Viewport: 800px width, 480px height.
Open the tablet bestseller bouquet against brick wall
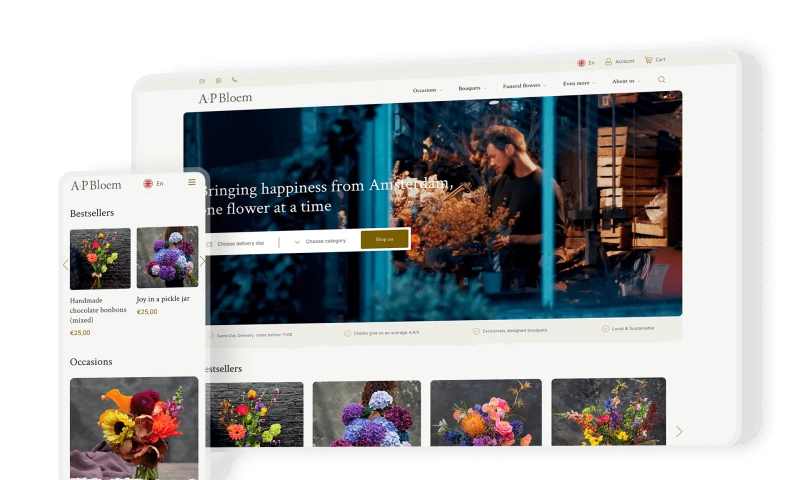pos(254,414)
